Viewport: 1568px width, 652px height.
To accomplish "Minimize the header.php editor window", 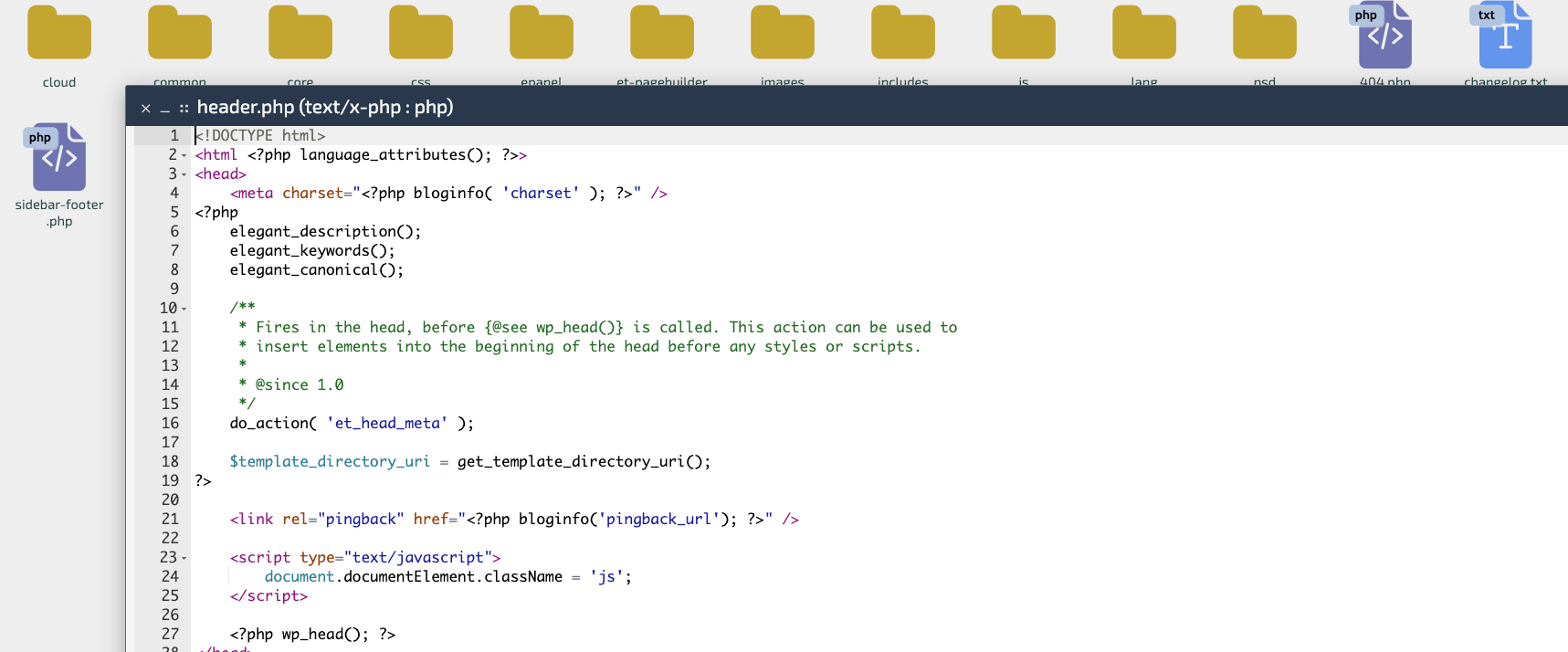I will (165, 109).
